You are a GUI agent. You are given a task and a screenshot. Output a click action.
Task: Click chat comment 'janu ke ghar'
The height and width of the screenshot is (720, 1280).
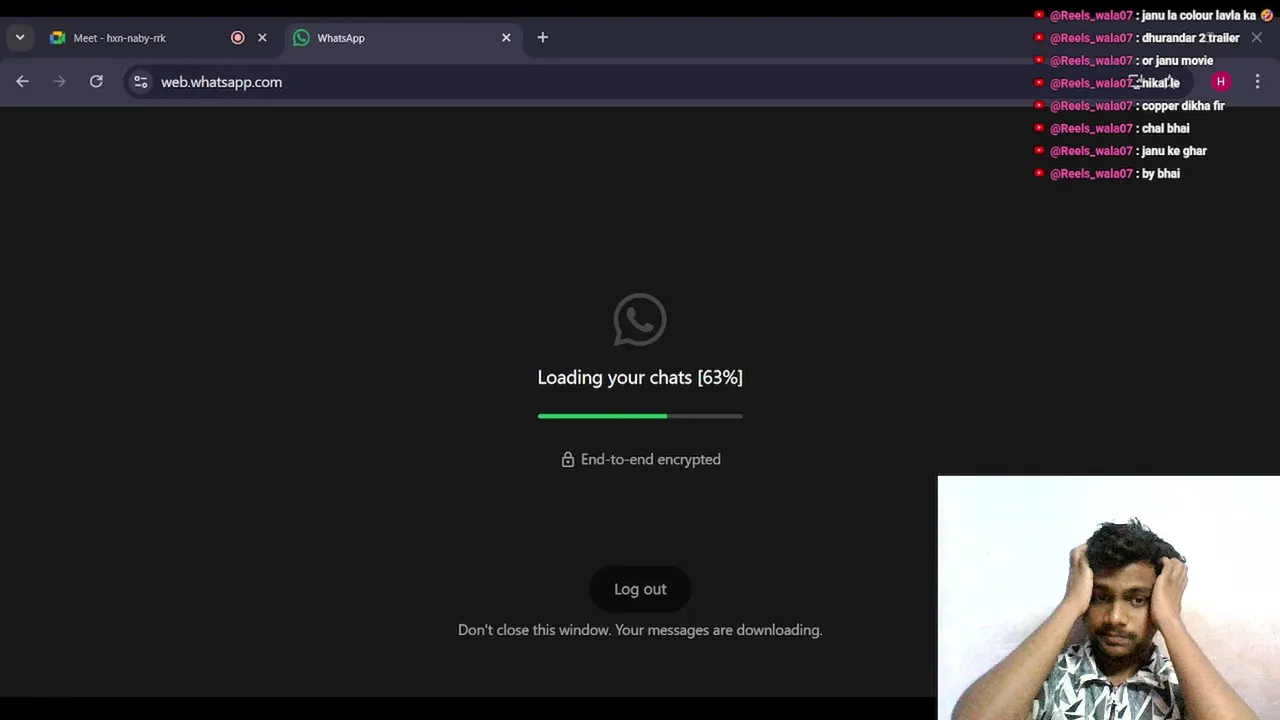pyautogui.click(x=1174, y=151)
